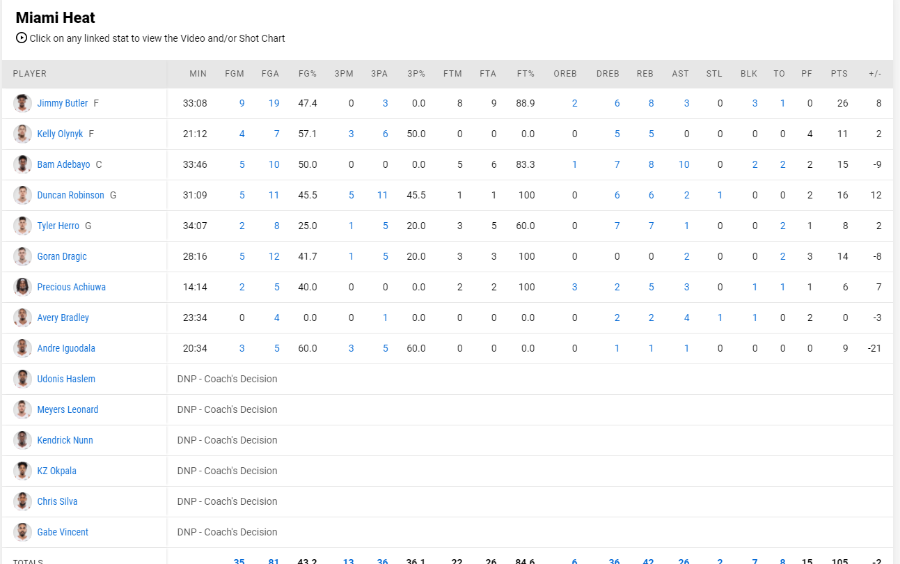The height and width of the screenshot is (564, 900).
Task: Click the FG% column header
Action: click(x=307, y=73)
